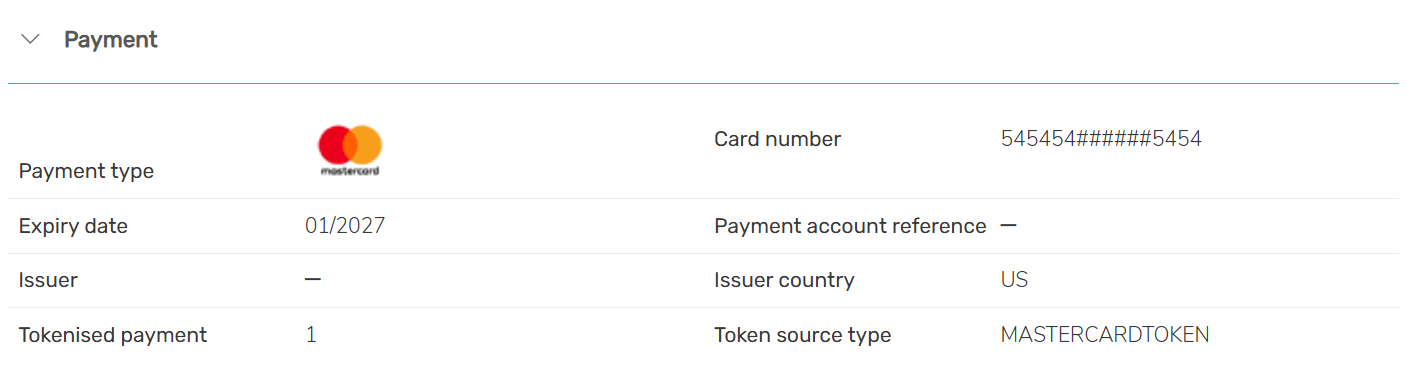Click the Card number label
Screen dimensions: 1407x384
777,139
